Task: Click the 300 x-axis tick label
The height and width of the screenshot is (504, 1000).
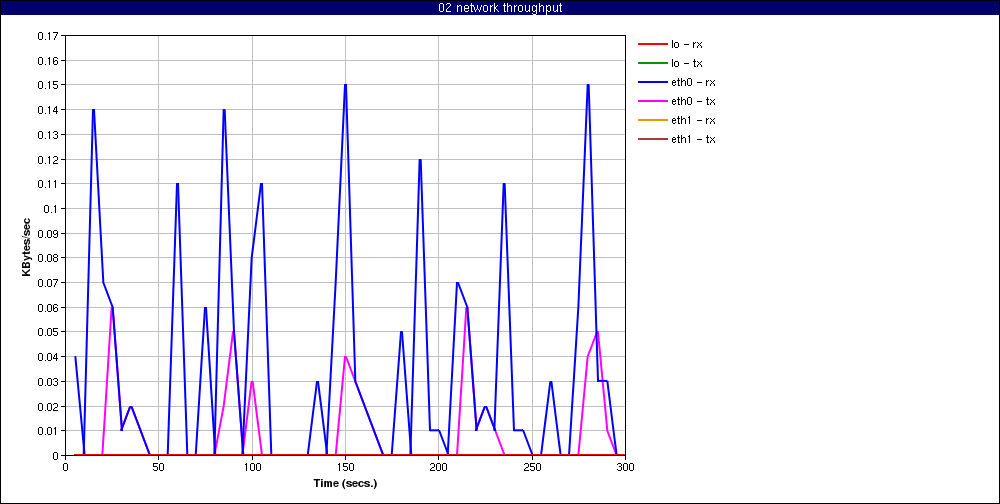Action: coord(625,466)
